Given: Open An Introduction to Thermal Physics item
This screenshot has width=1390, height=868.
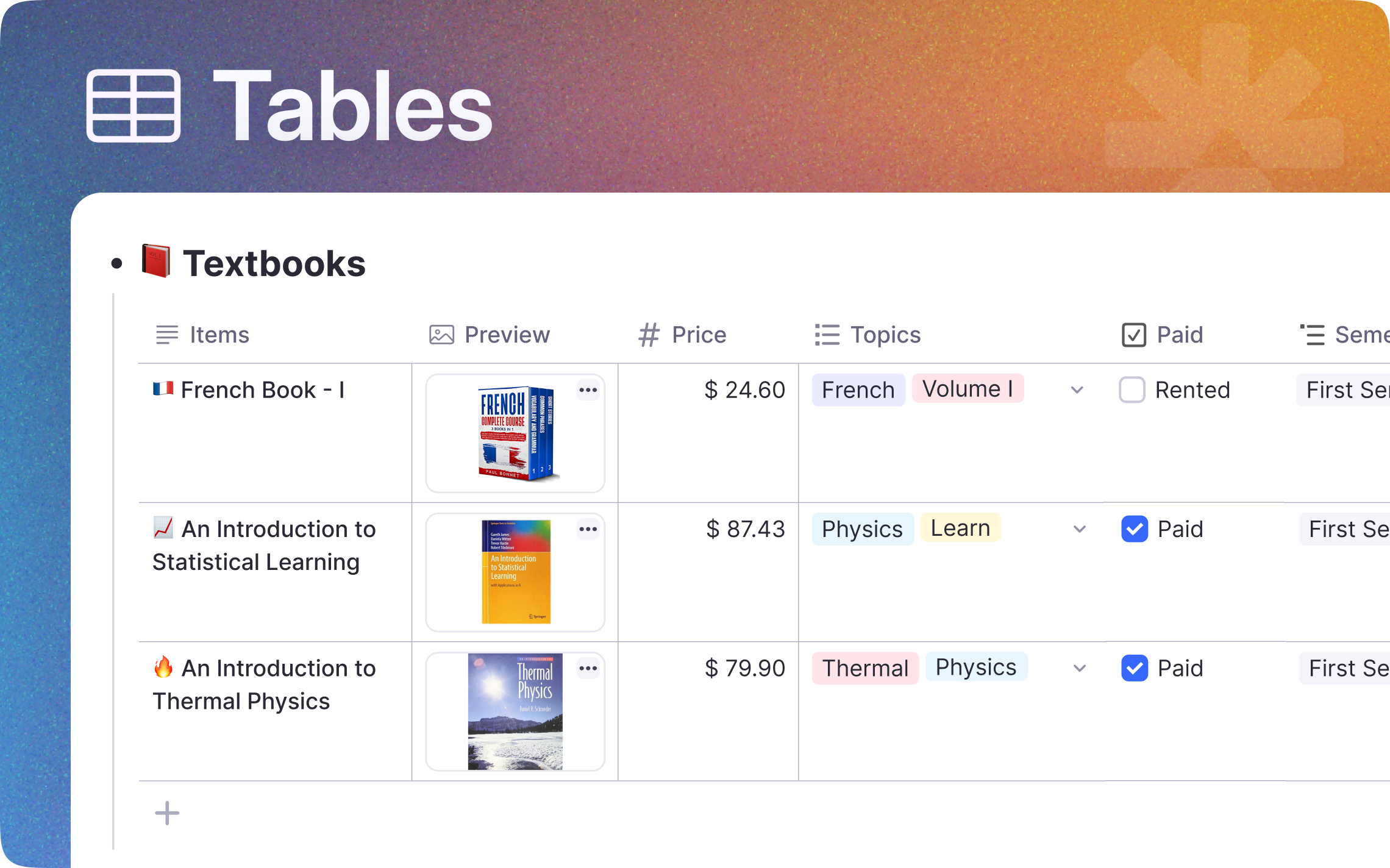Looking at the screenshot, I should [264, 685].
